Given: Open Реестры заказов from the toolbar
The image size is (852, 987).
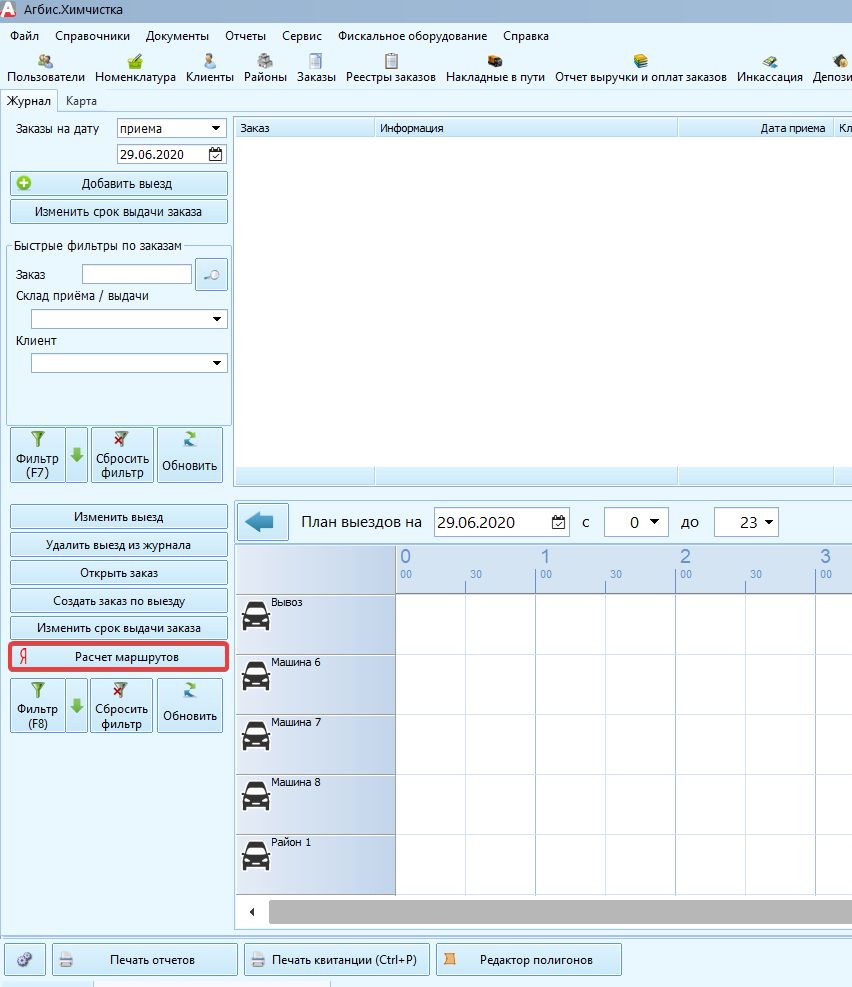Looking at the screenshot, I should click(391, 69).
